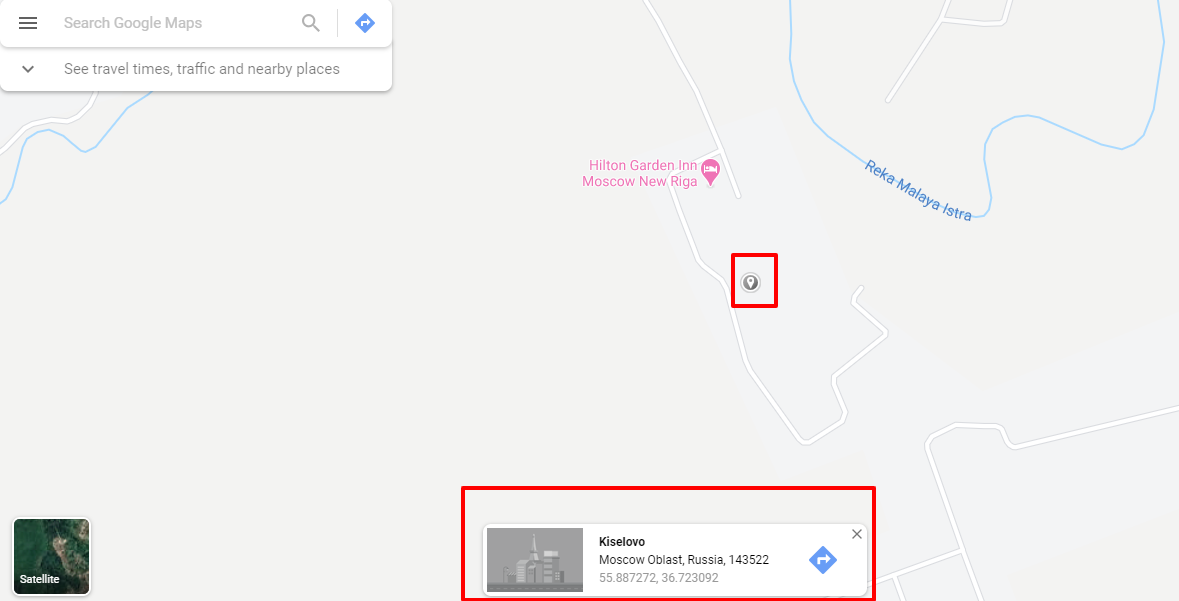The width and height of the screenshot is (1179, 601).
Task: Close the Kiselovo info card
Action: [856, 534]
